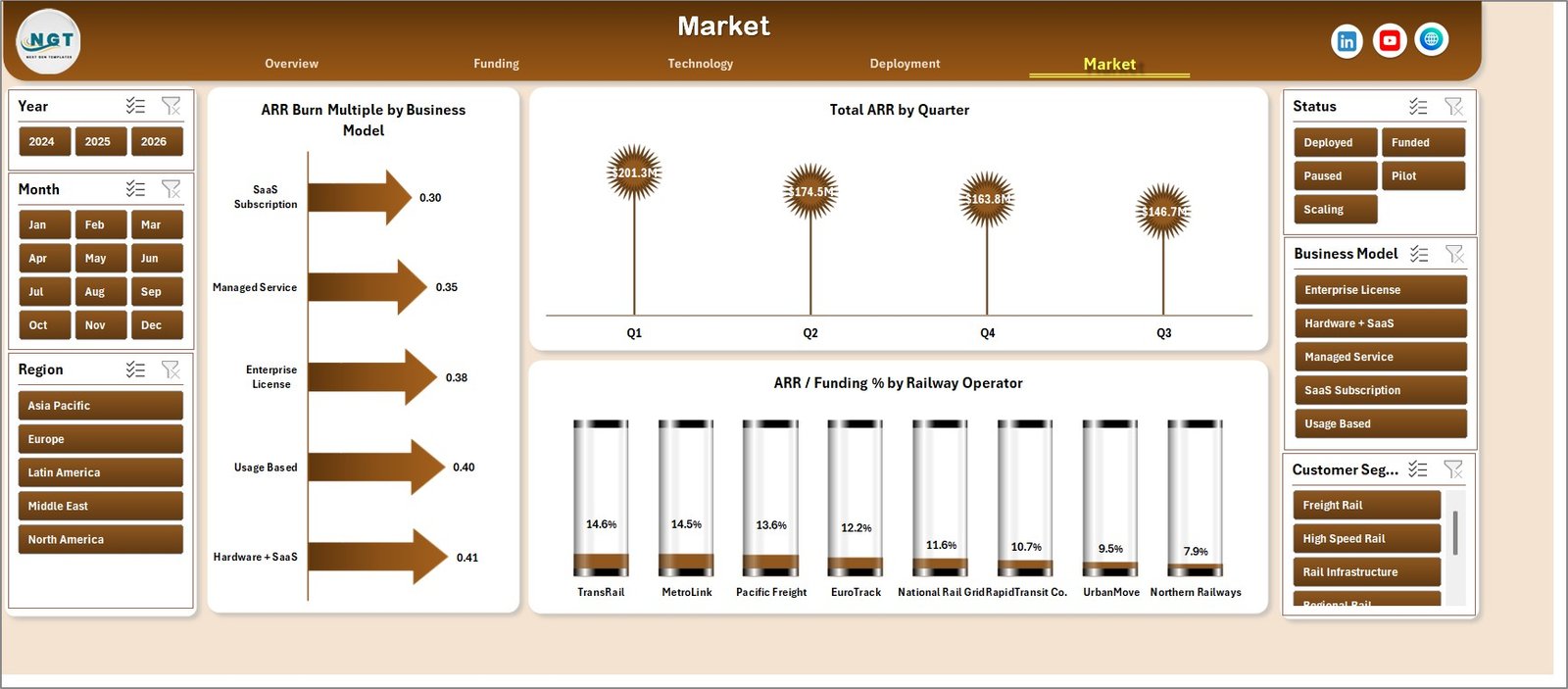Viewport: 1568px width, 689px height.
Task: Select Jun in Month slicer
Action: 157,258
